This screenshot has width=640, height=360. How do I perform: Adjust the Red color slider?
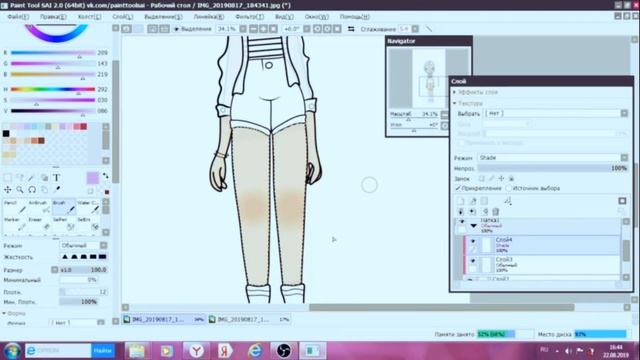click(53, 53)
